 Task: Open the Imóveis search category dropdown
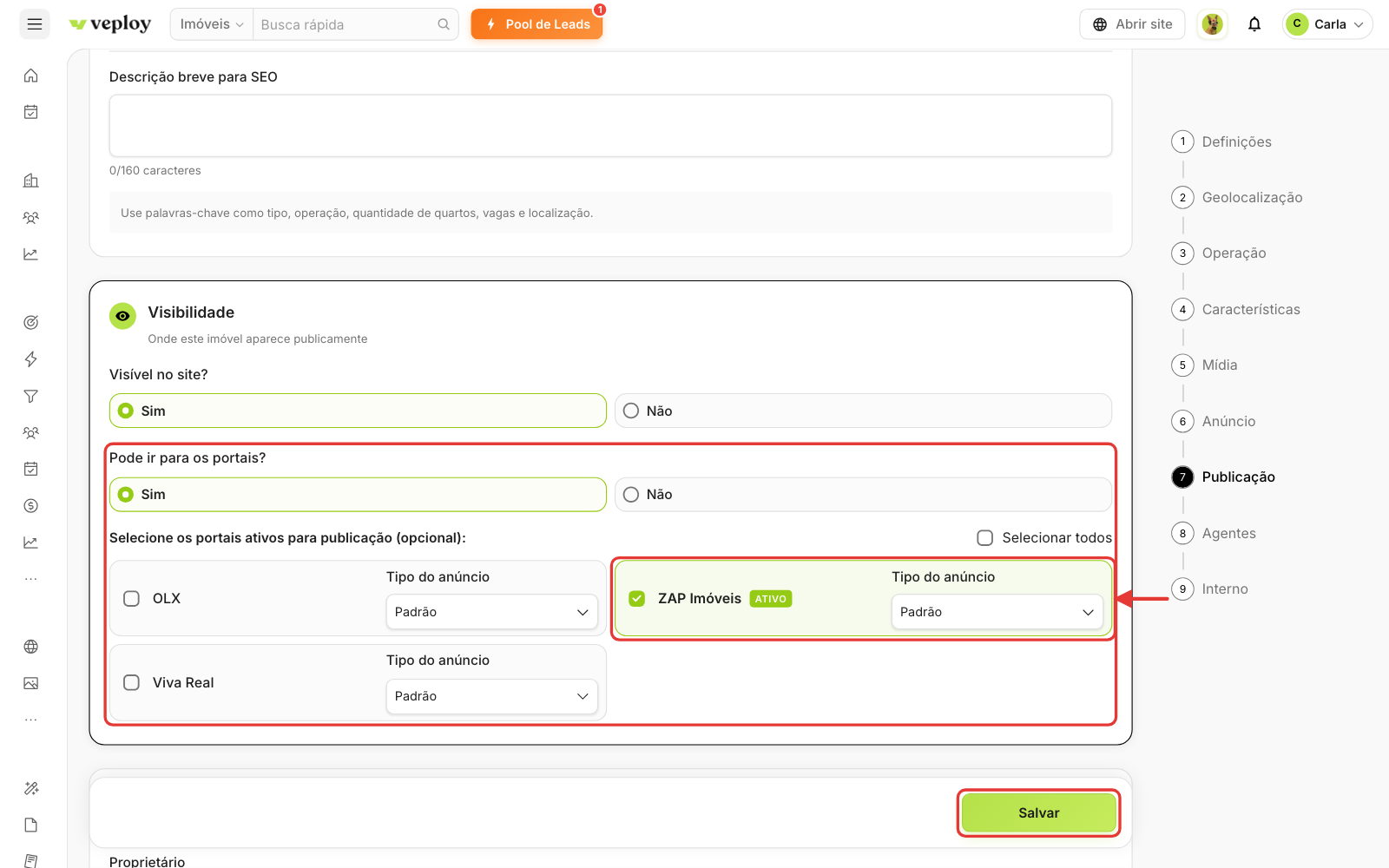pyautogui.click(x=212, y=24)
